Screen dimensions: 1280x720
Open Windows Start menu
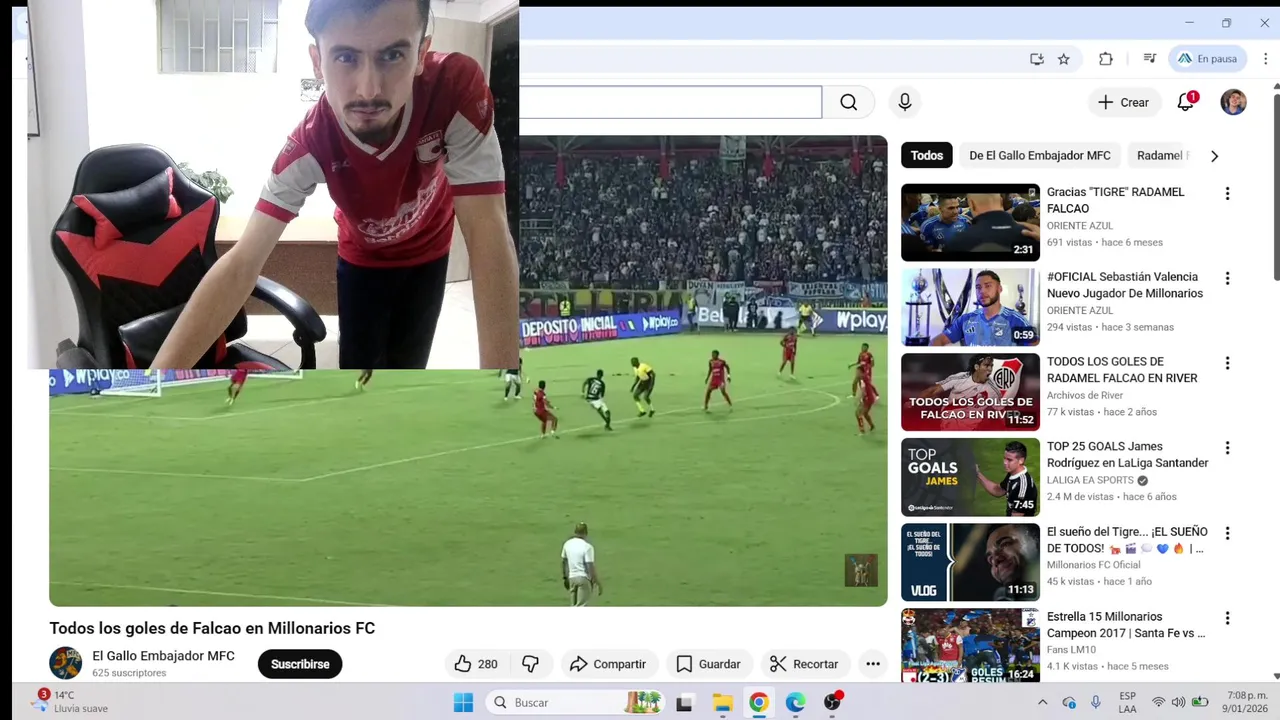point(464,703)
